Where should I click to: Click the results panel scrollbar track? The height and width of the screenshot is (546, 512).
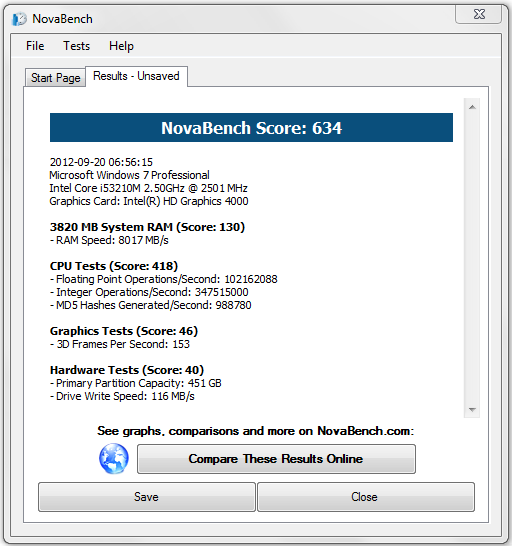(472, 258)
